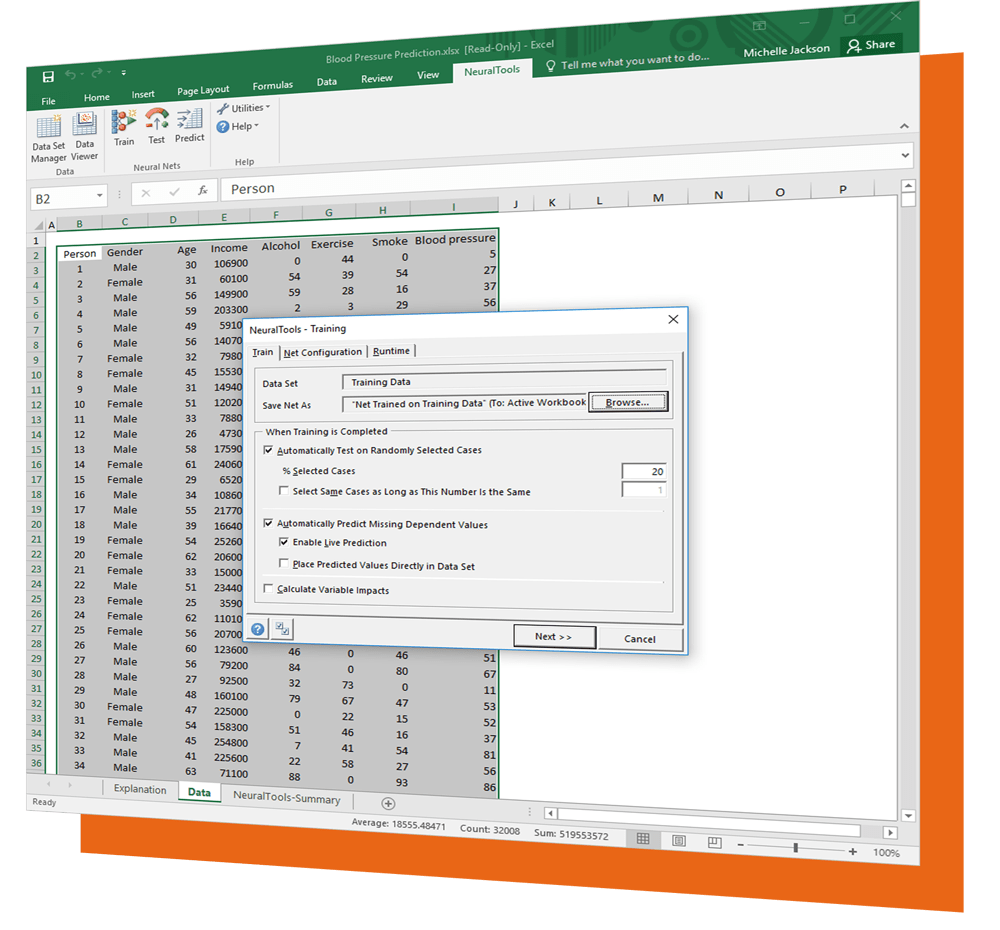Click the Tell me what you want to do box
1000x930 pixels.
[x=629, y=61]
